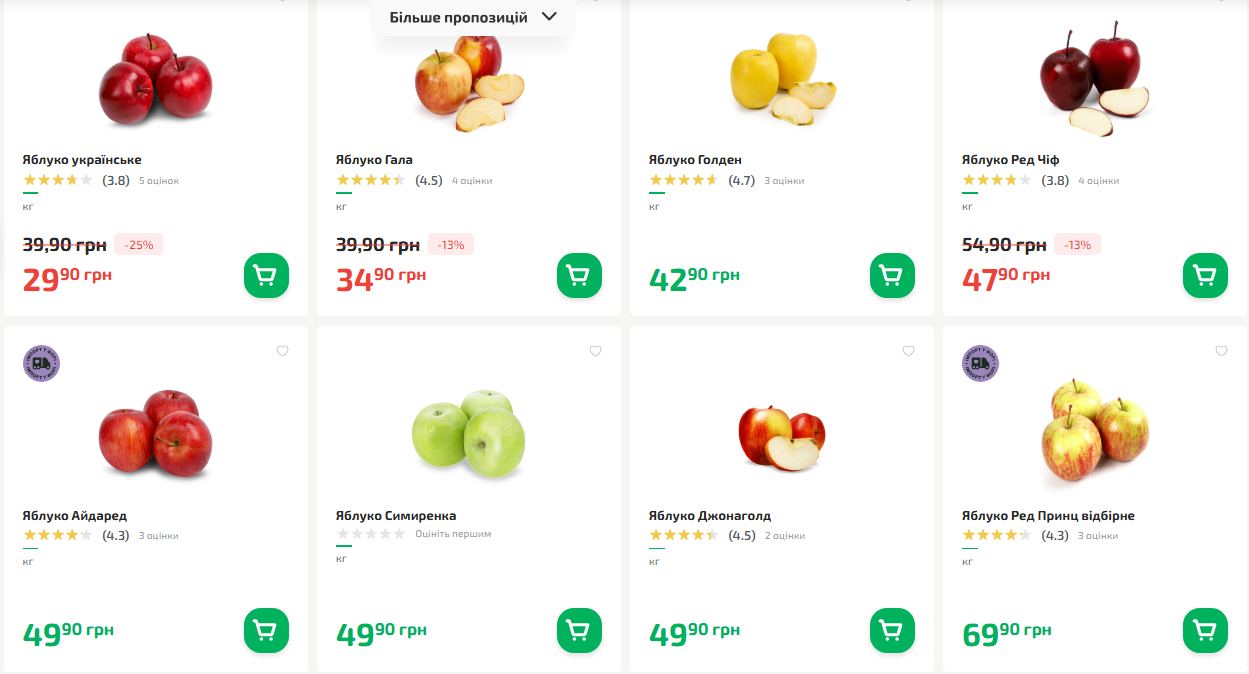Expand the Більше пропозицій dropdown
Viewport: 1249px width, 674px height.
click(x=473, y=17)
